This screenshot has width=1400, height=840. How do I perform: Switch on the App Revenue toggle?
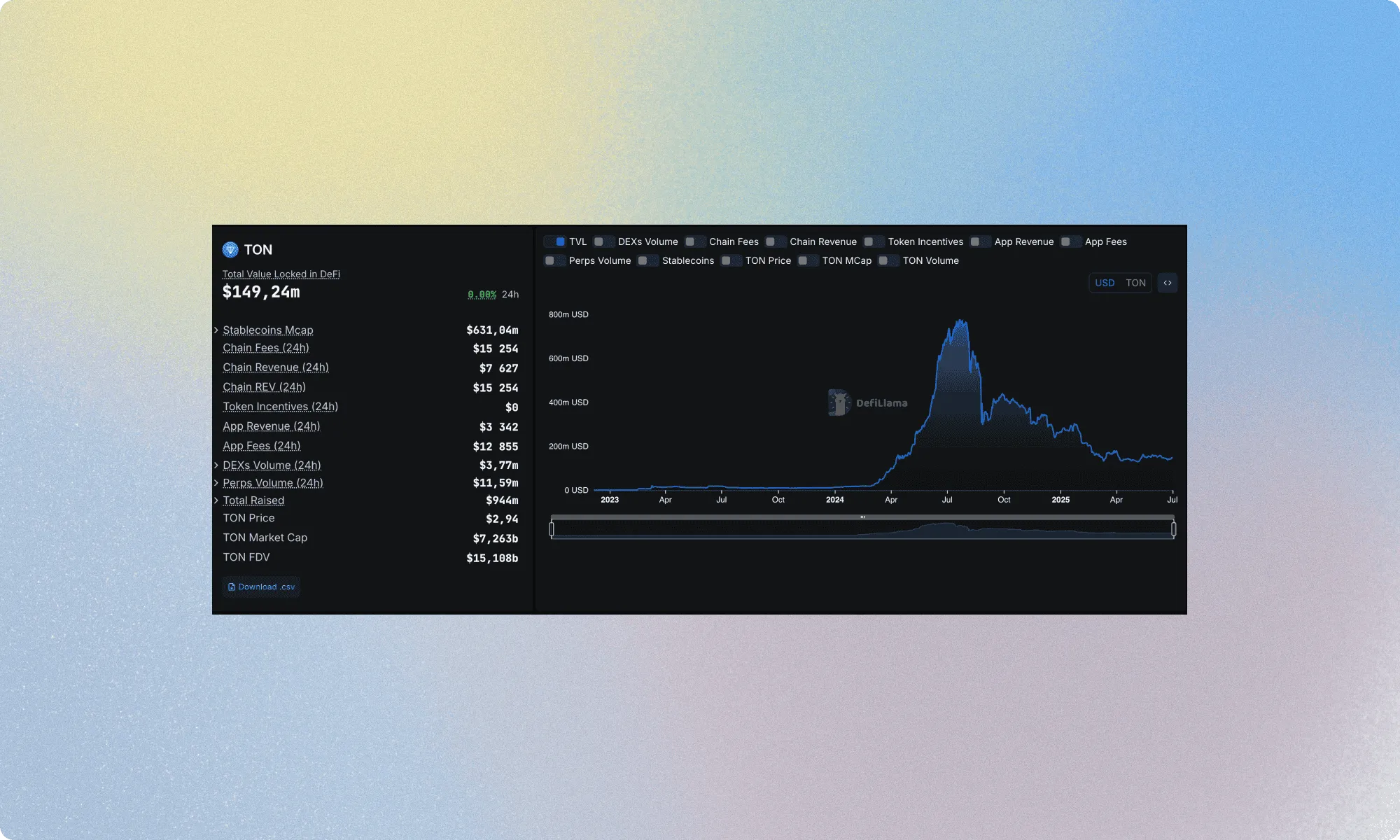point(981,241)
